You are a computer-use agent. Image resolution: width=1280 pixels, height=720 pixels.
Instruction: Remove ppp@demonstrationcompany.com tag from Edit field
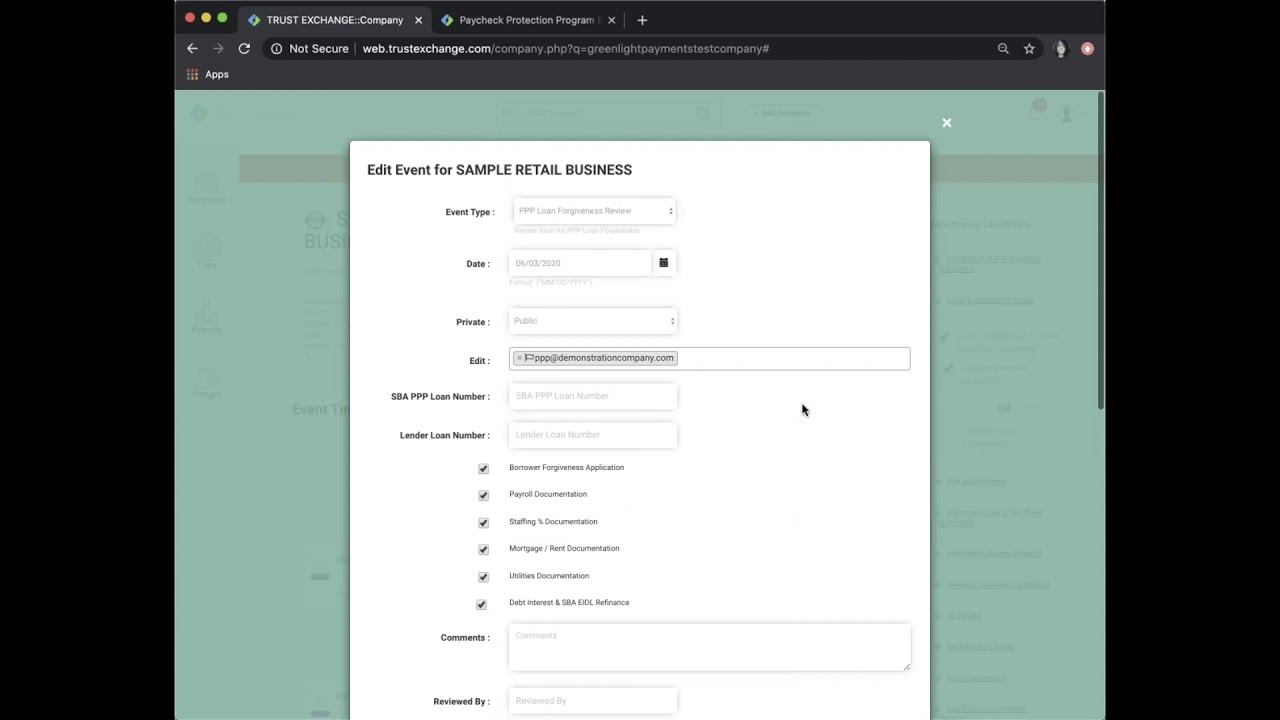click(519, 358)
